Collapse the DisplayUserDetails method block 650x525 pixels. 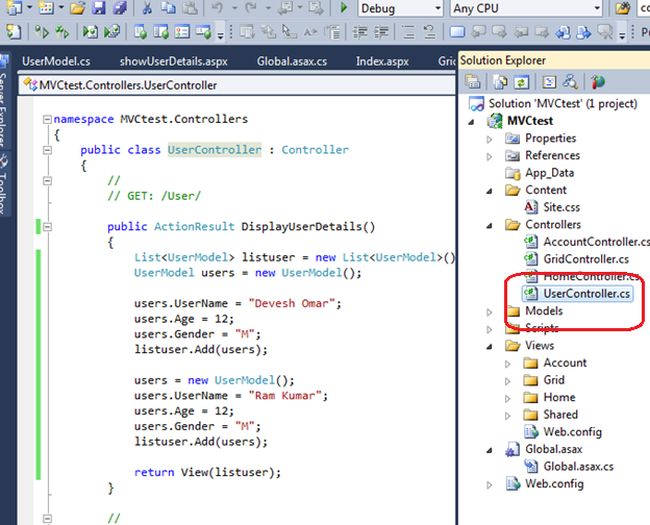click(47, 227)
